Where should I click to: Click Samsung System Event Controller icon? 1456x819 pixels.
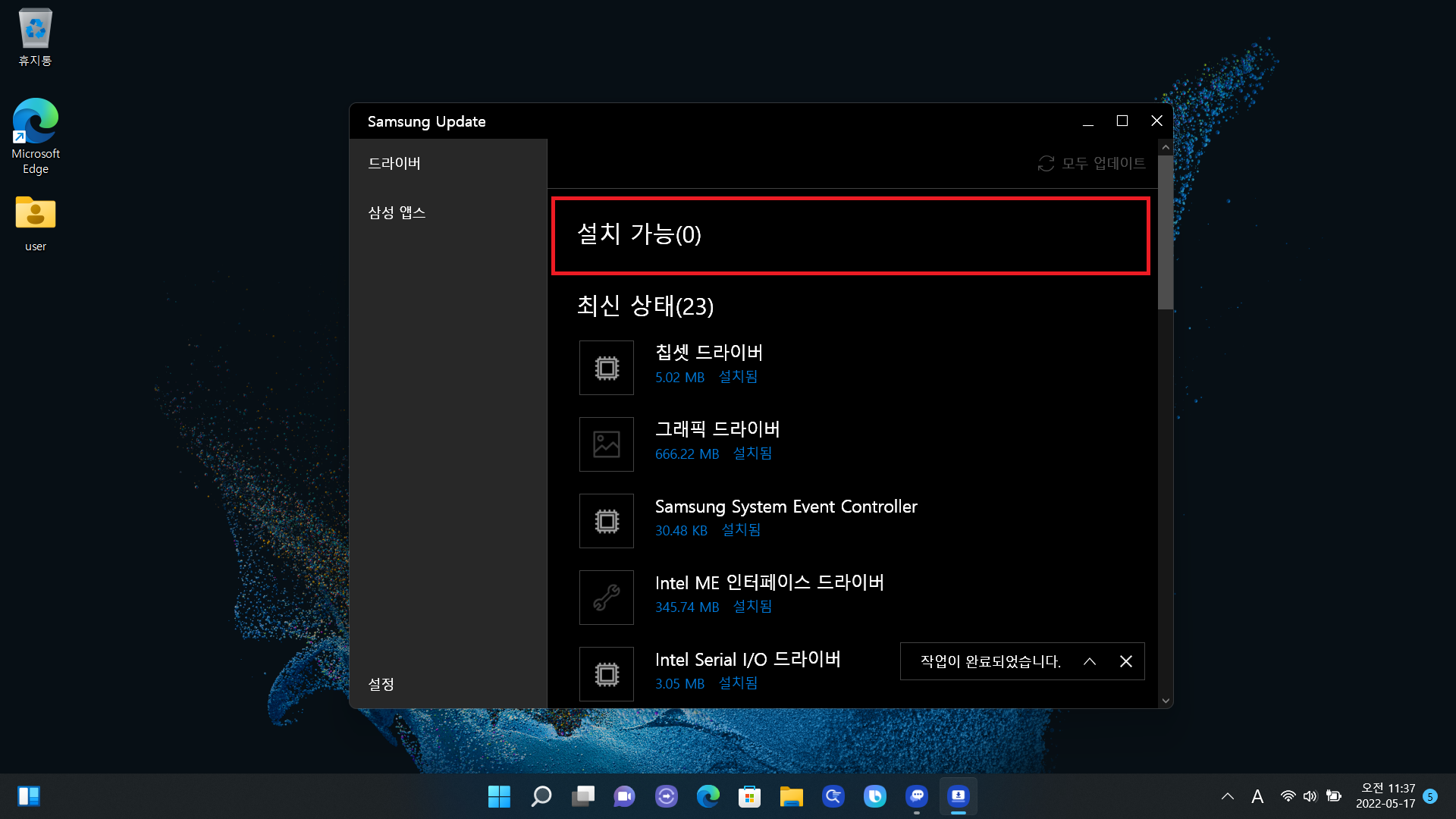coord(606,521)
